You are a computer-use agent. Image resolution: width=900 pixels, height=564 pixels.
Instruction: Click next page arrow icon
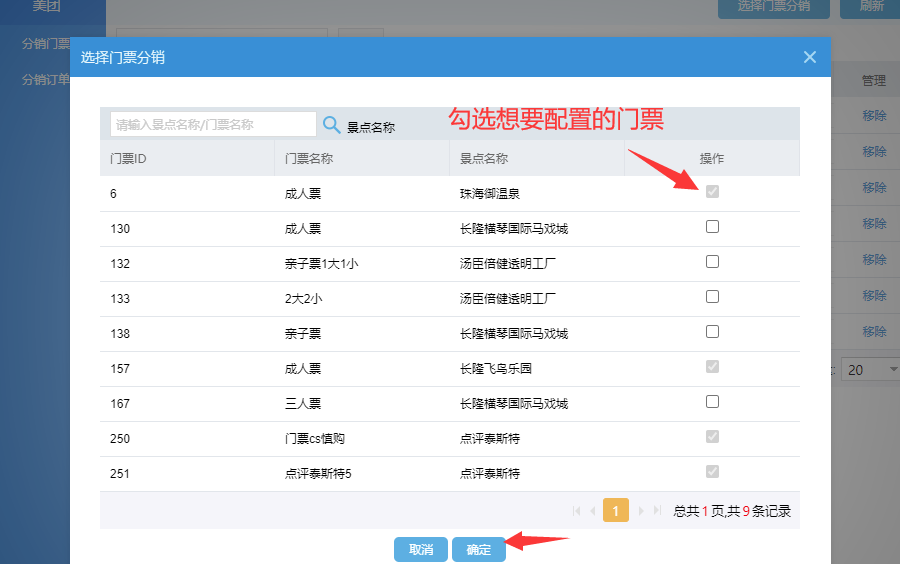(640, 511)
